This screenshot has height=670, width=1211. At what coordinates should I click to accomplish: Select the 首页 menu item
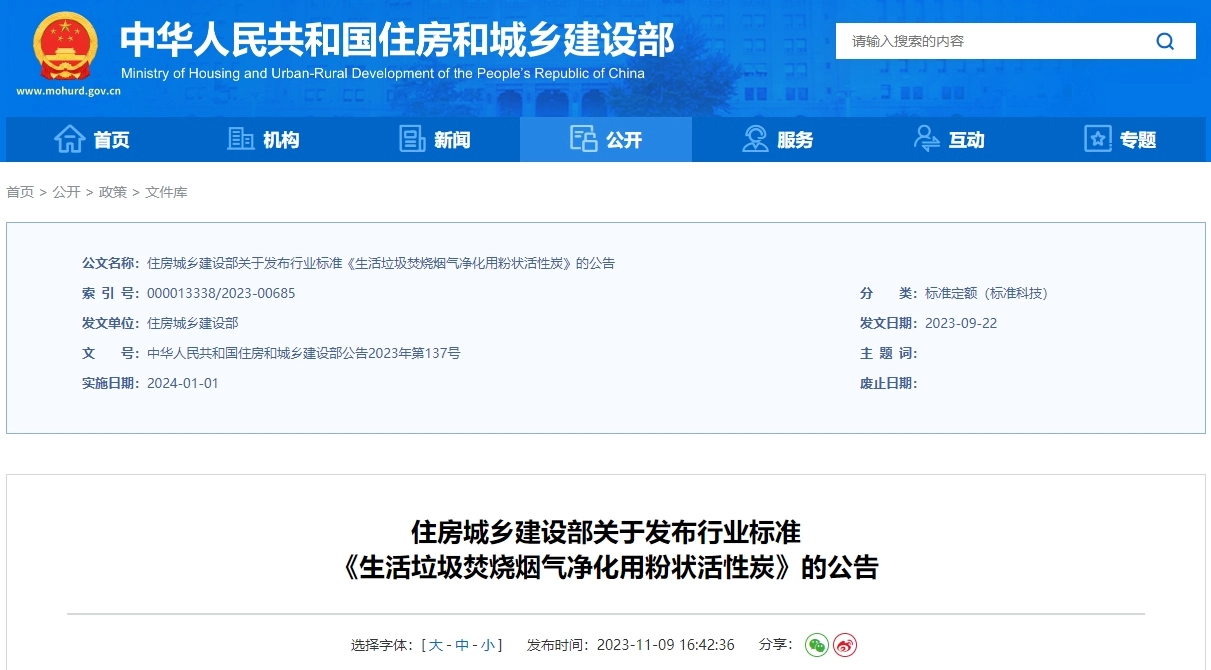coord(92,139)
